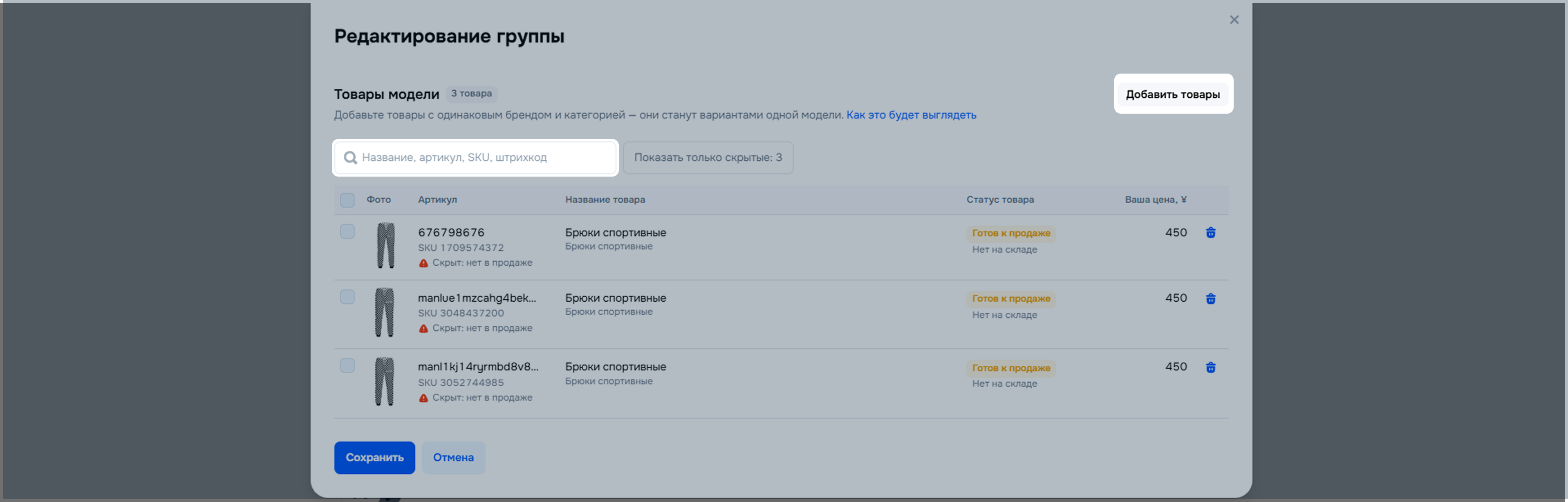Tick checkbox for SKU 3052744985 row
Screen dimensions: 1568x502
click(347, 366)
